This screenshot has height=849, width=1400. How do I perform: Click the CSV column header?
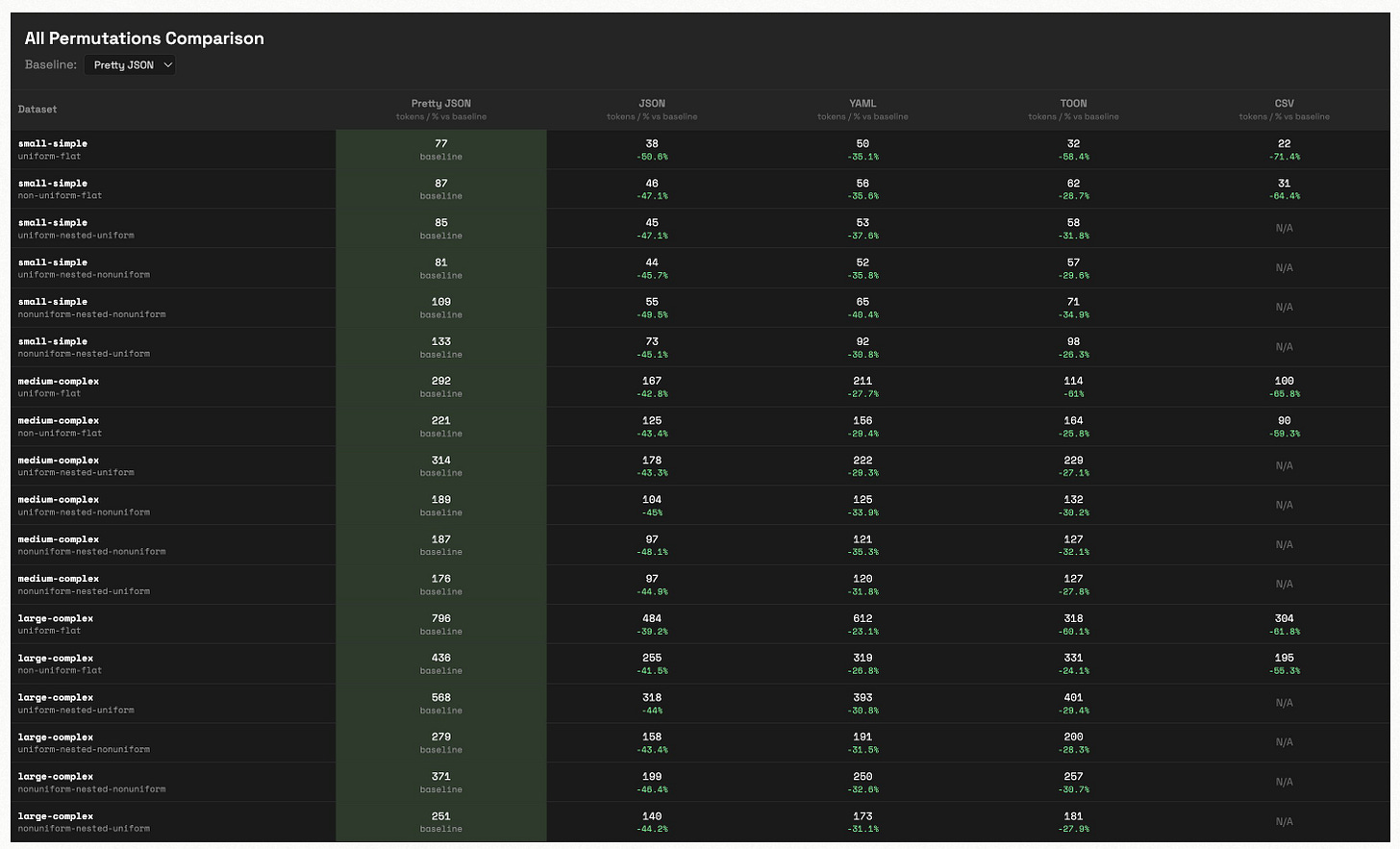[x=1284, y=110]
